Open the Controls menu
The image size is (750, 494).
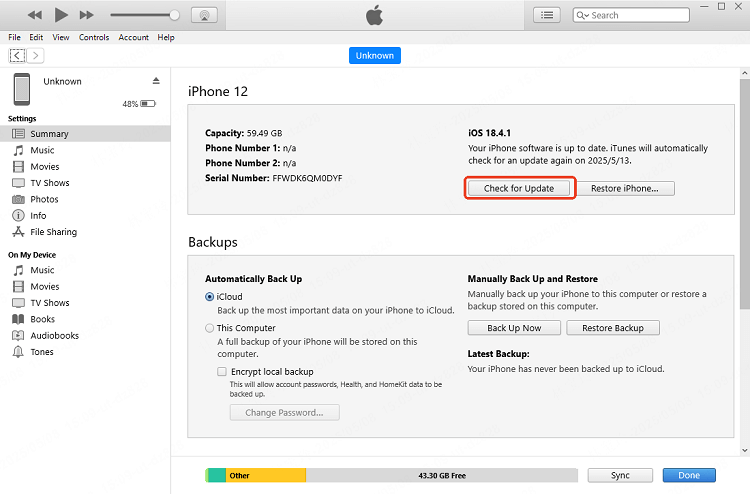pos(94,38)
